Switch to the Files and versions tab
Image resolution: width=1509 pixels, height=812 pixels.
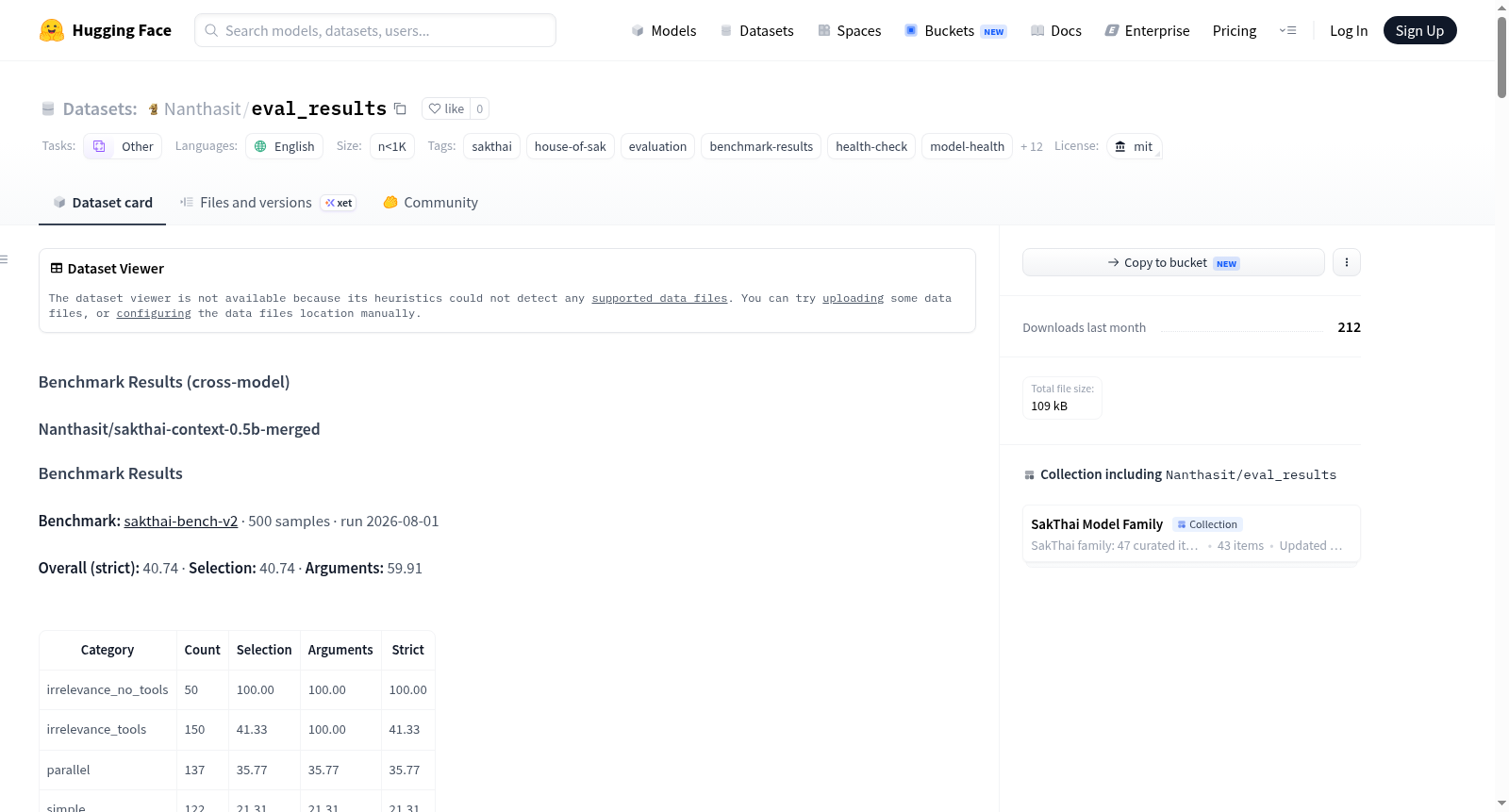[268, 203]
